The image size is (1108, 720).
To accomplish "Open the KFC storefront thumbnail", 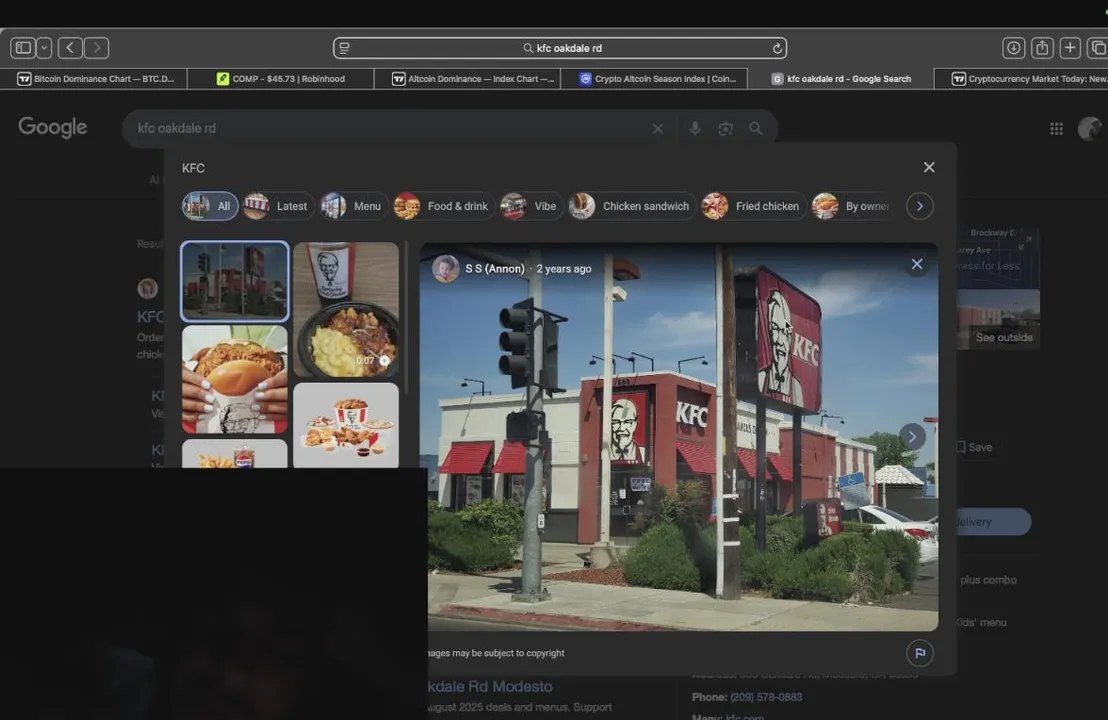I will click(235, 281).
